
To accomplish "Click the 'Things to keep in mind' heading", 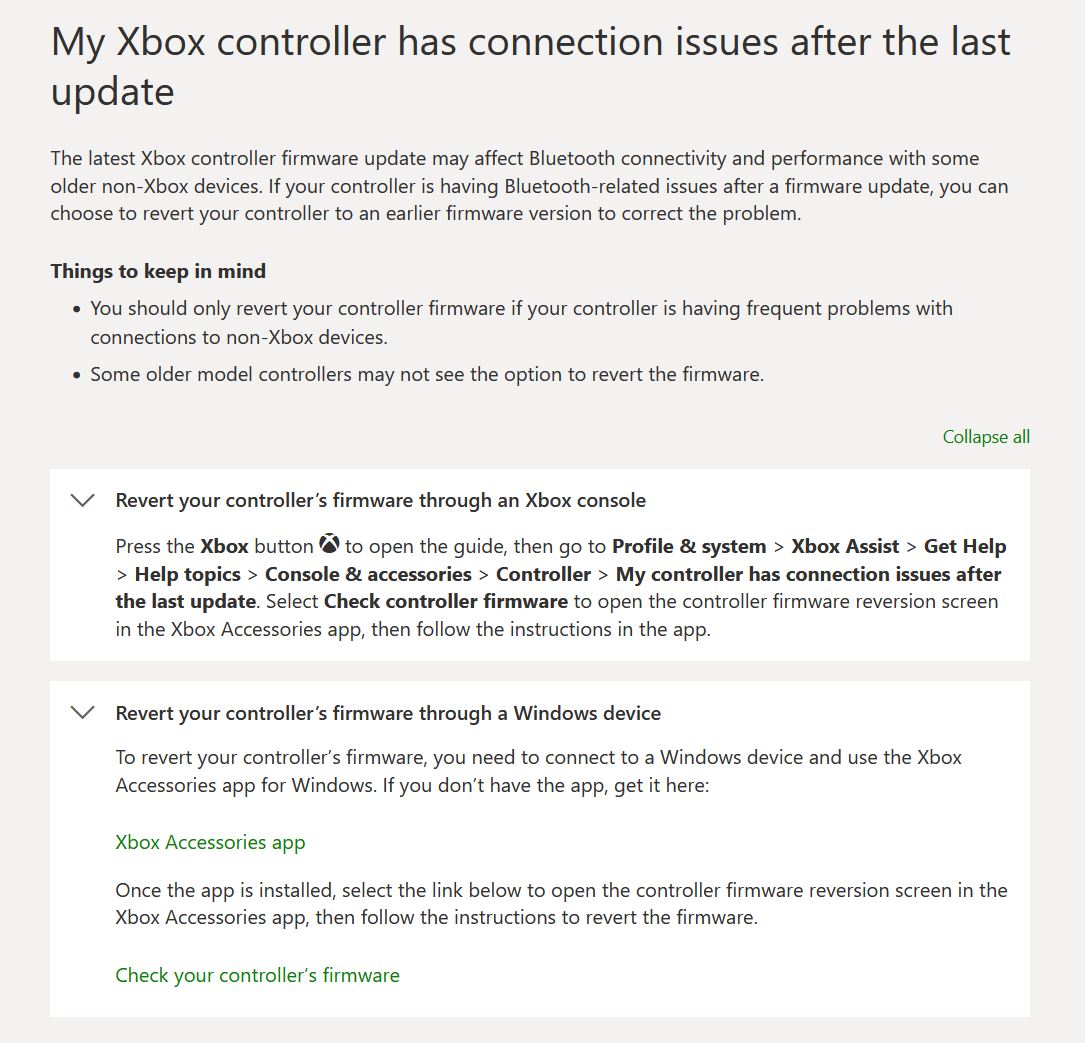I will click(158, 271).
